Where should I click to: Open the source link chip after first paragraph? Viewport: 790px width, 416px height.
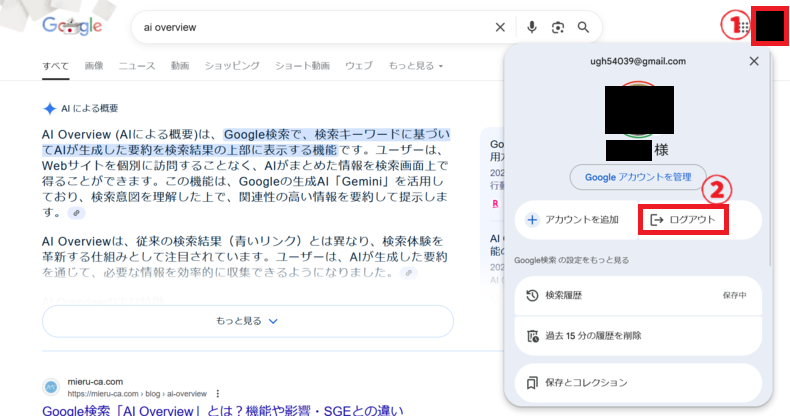[x=77, y=213]
